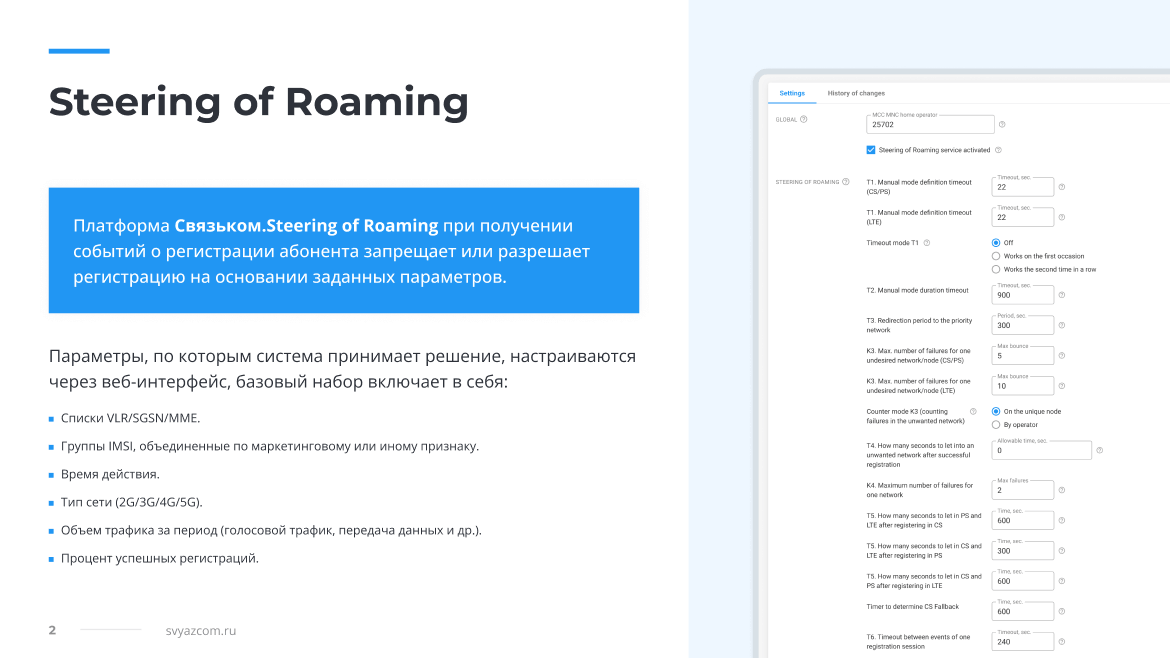
Task: Click T2 timeout field showing 900
Action: pyautogui.click(x=1023, y=295)
